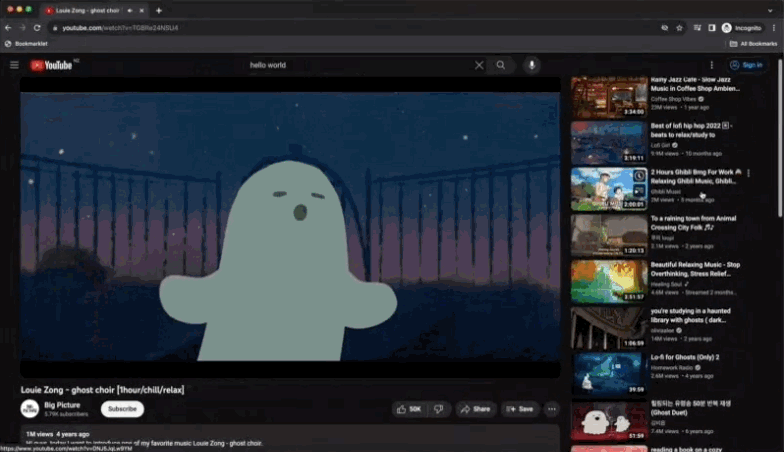The image size is (784, 452).
Task: Open options menu for Ghibli video
Action: point(748,173)
